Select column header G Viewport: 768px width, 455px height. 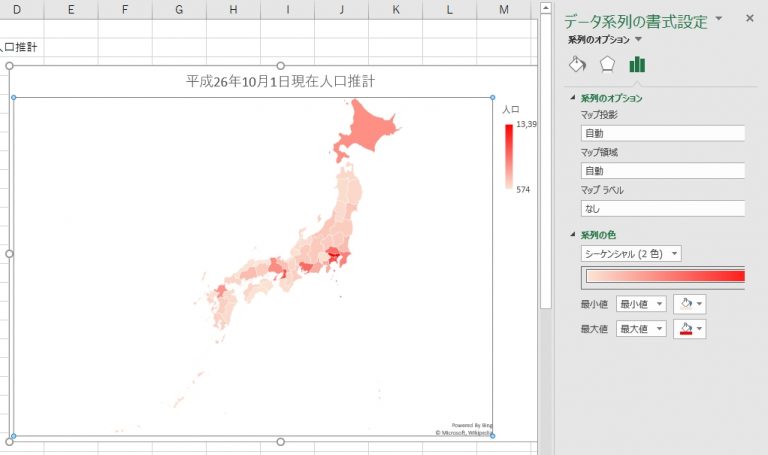point(179,9)
